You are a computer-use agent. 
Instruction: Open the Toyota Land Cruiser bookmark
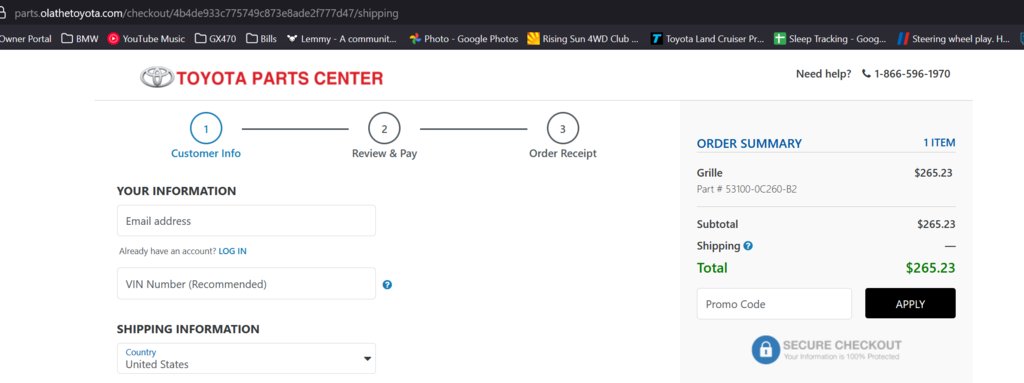coord(707,39)
